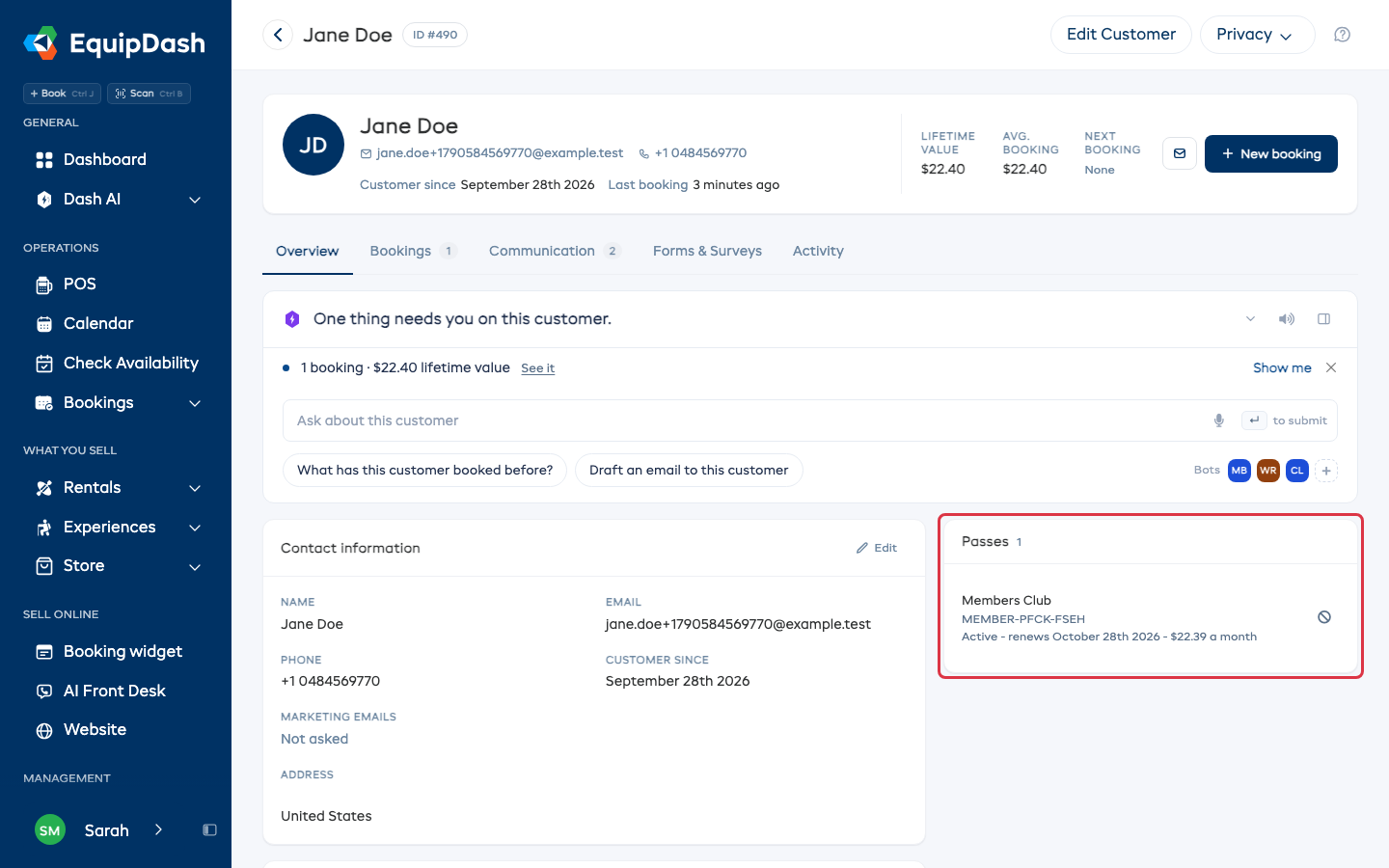The image size is (1389, 868).
Task: Choose 'What has this customer booked before?' suggestion
Action: (x=424, y=471)
